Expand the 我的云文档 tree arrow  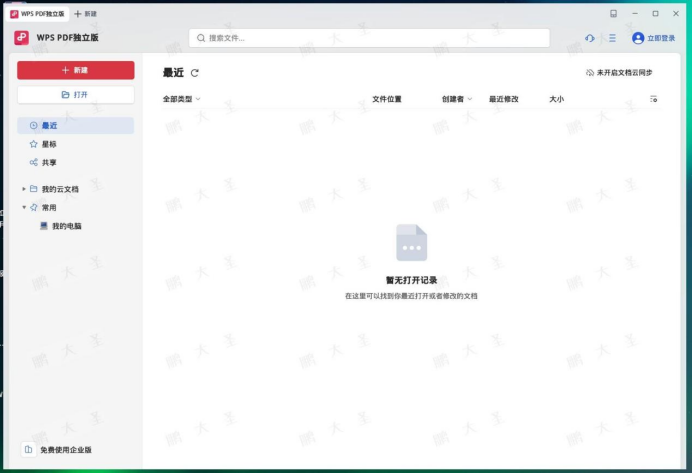pos(24,189)
